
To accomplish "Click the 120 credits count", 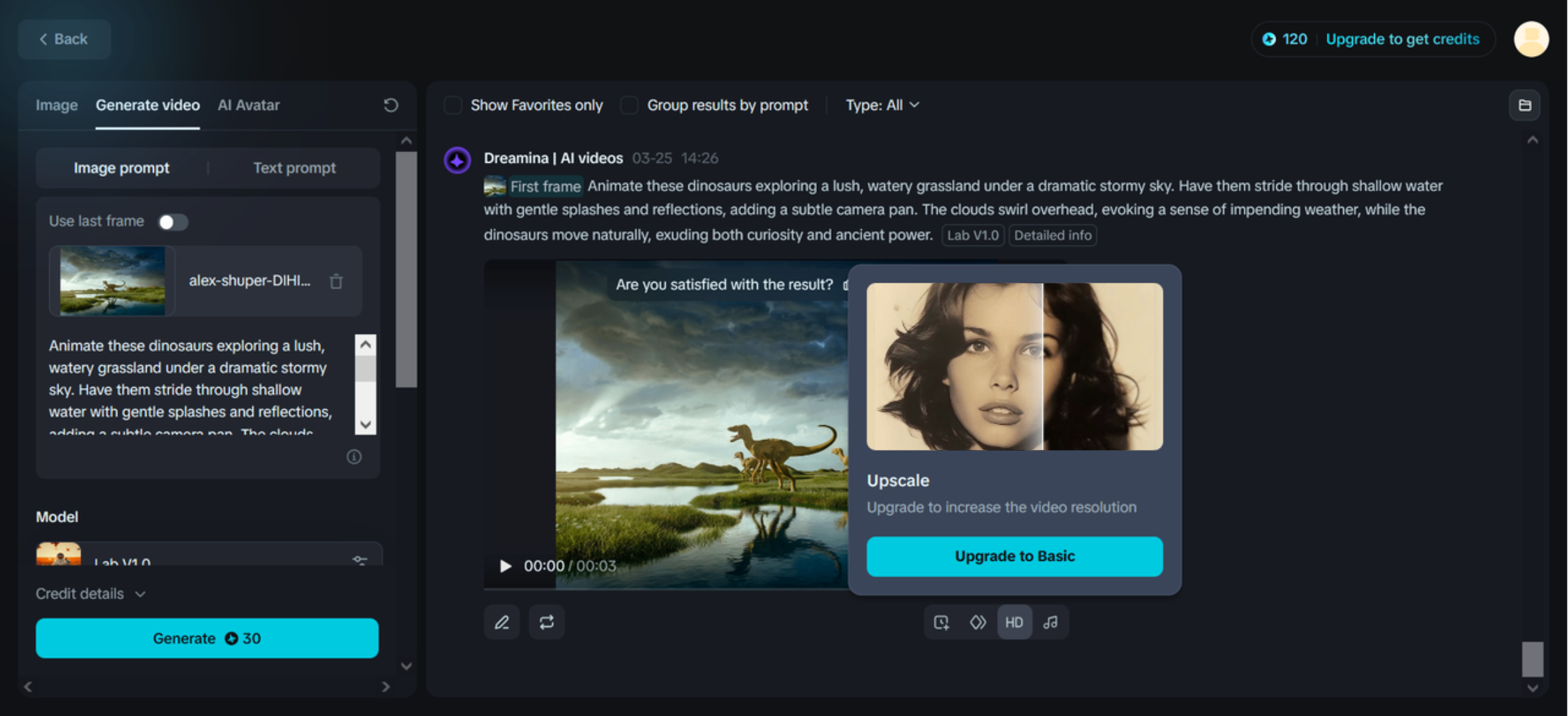I will [x=1295, y=39].
